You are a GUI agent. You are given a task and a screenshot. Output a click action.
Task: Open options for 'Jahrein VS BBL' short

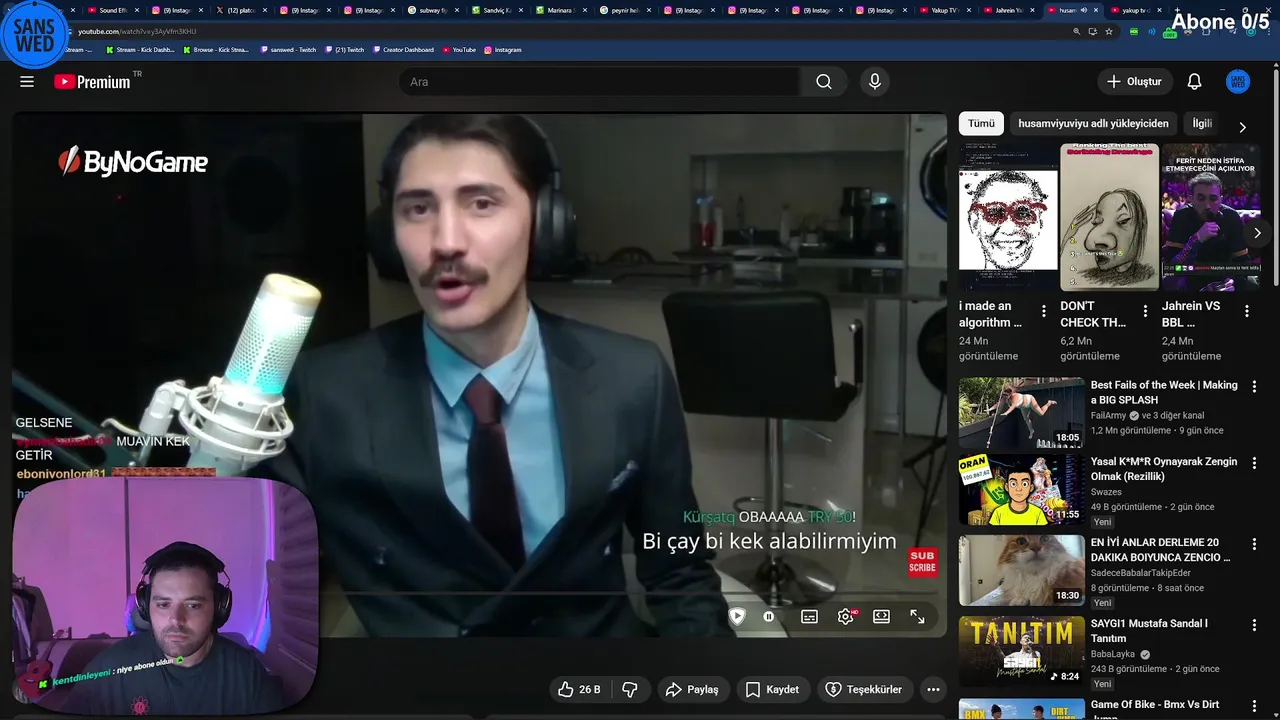(1246, 311)
